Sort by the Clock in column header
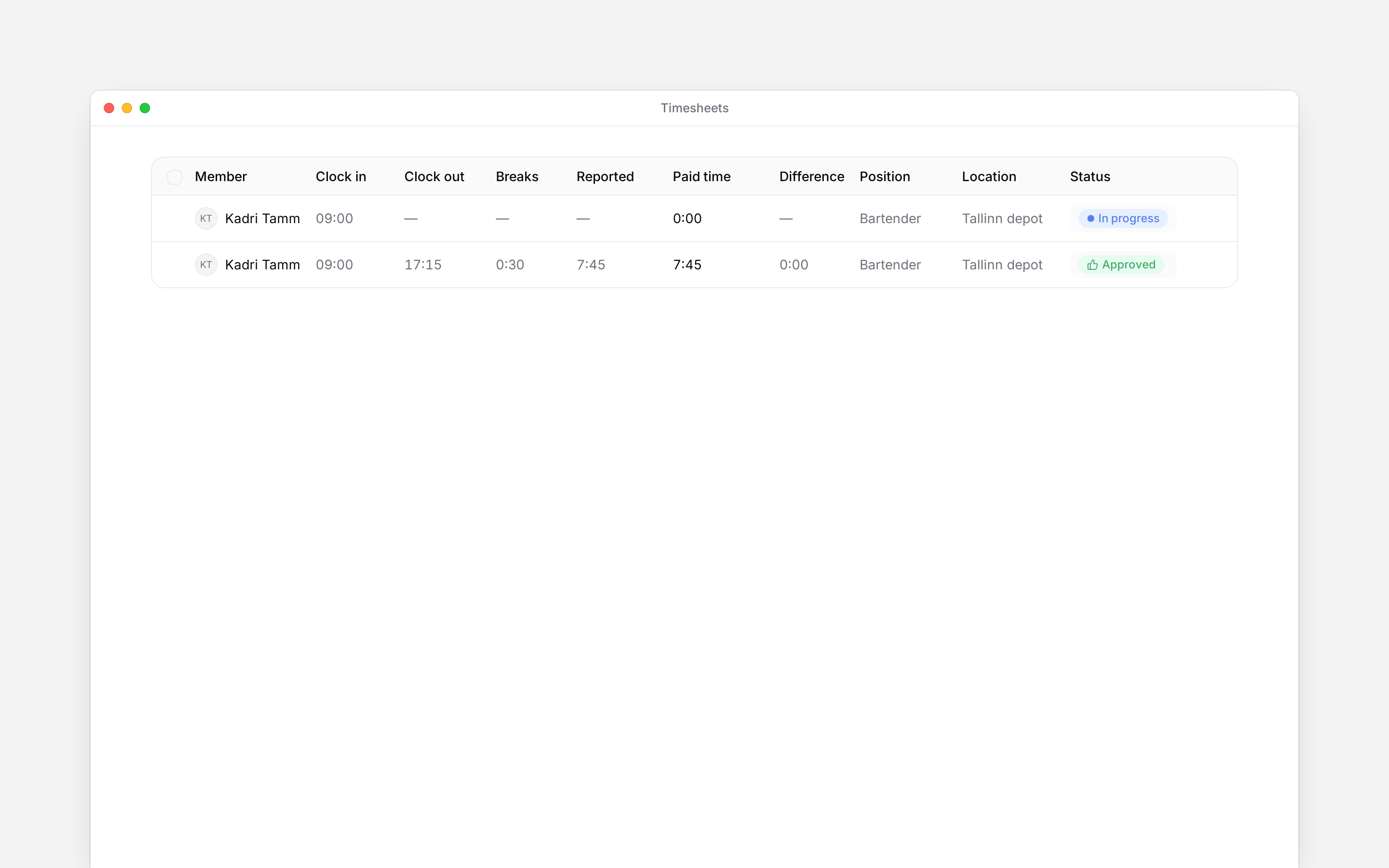This screenshot has width=1389, height=868. click(341, 177)
